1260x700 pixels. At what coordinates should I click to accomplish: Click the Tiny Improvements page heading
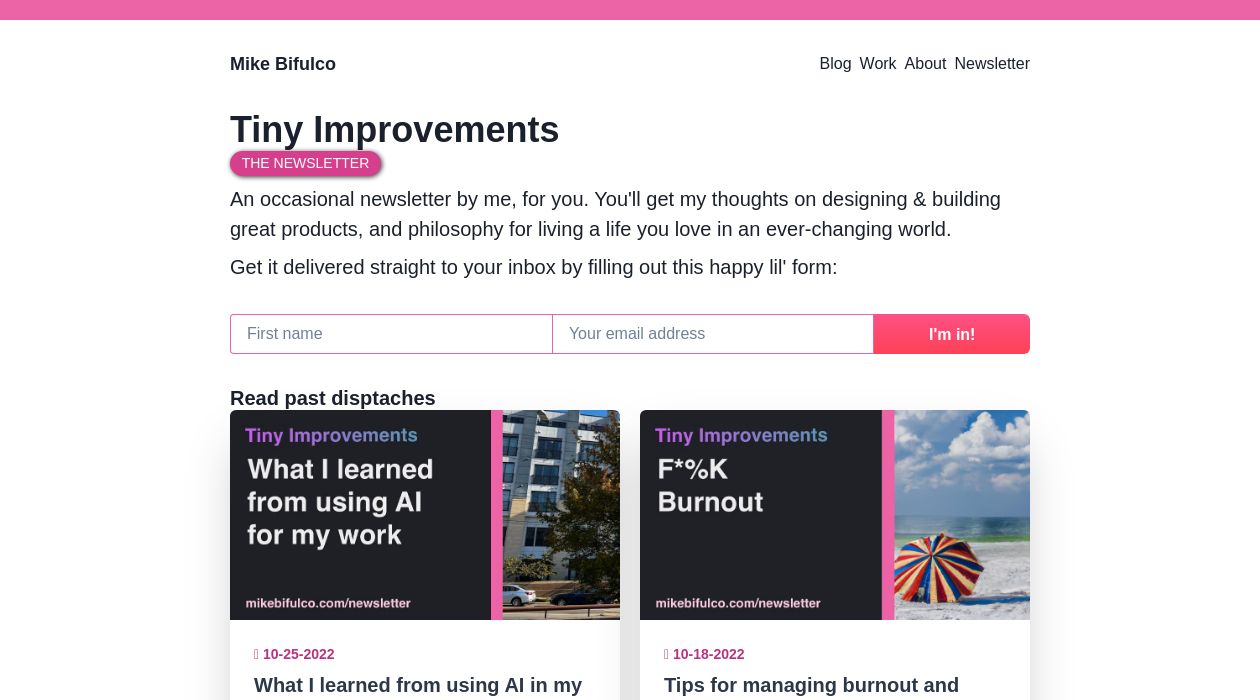pos(394,129)
